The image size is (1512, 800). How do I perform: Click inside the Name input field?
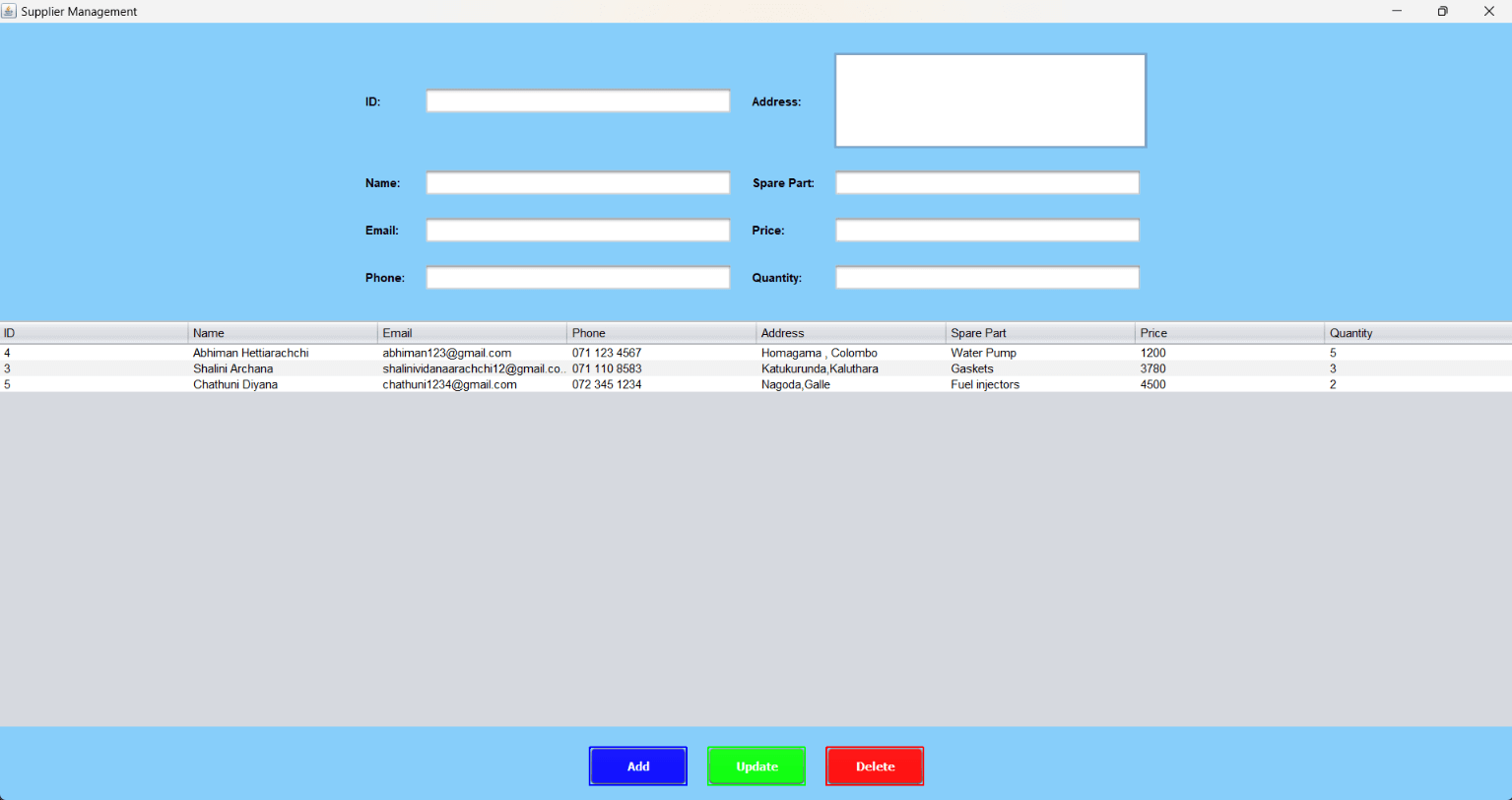point(577,182)
